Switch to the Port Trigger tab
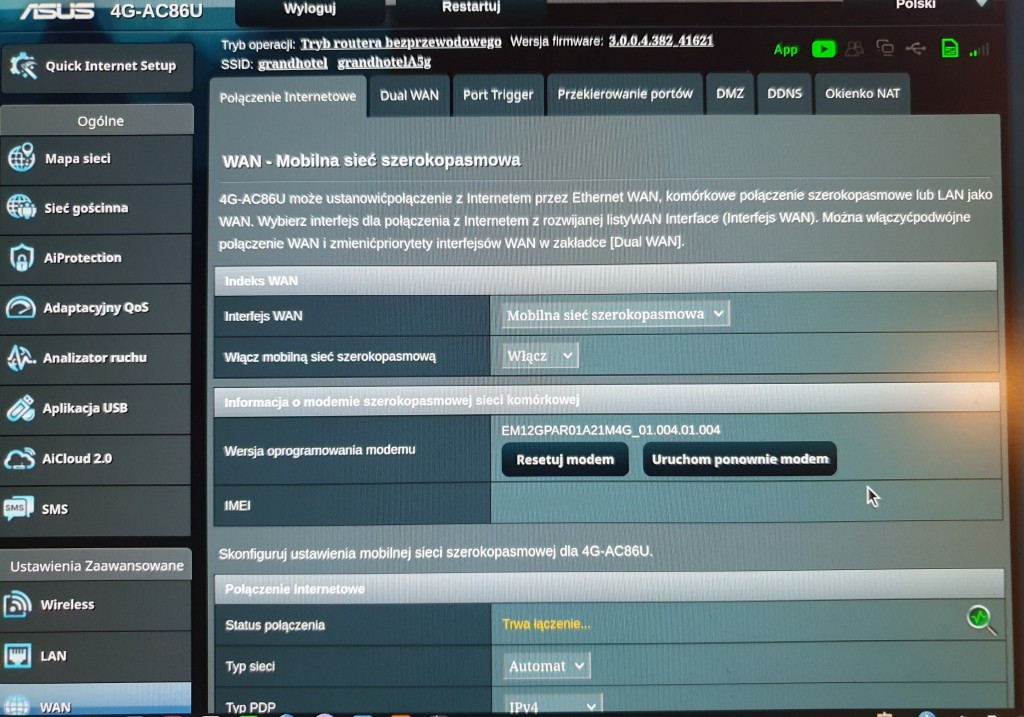1024x717 pixels. [497, 95]
